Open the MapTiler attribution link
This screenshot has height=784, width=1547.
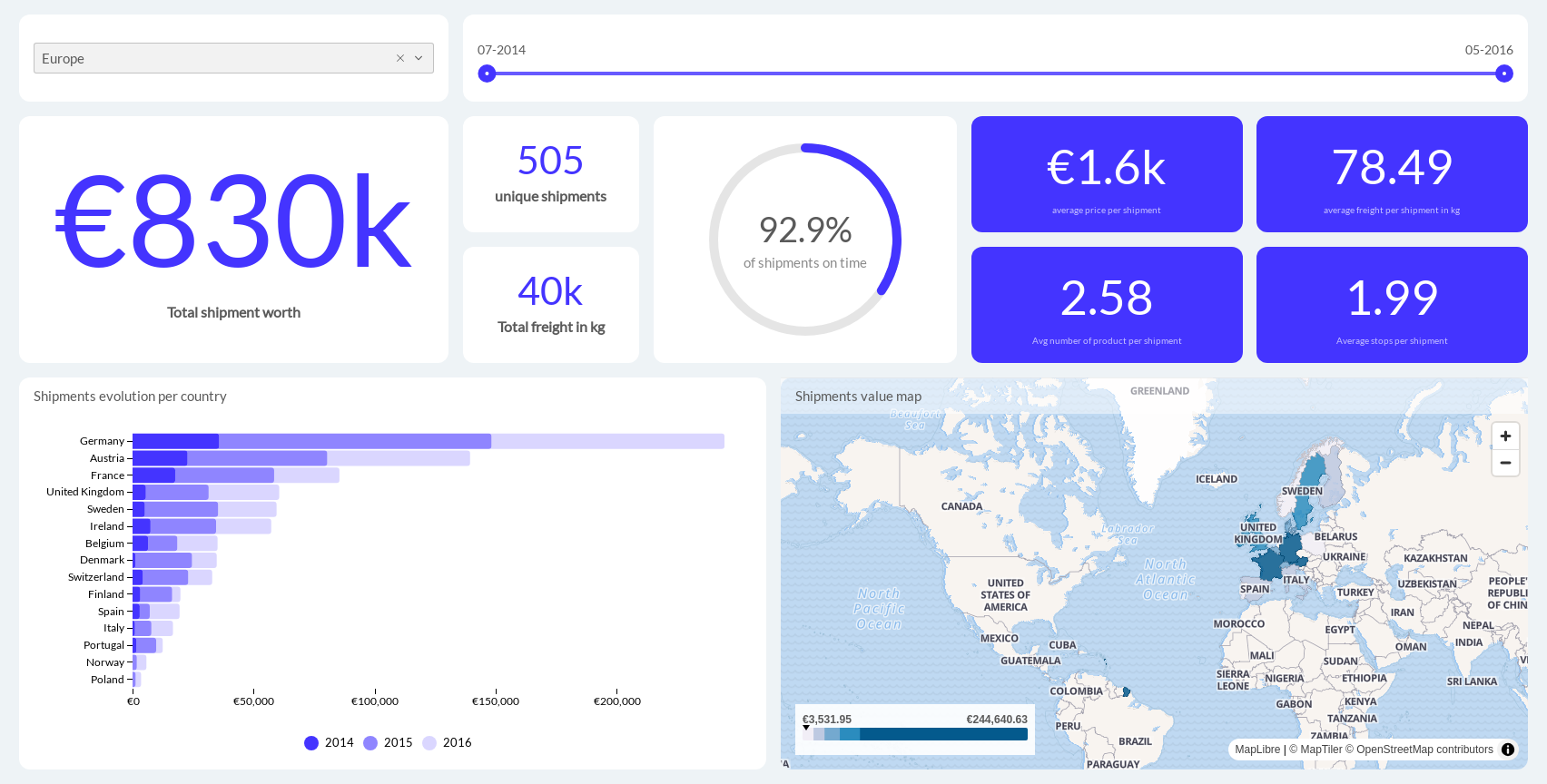pos(1321,750)
